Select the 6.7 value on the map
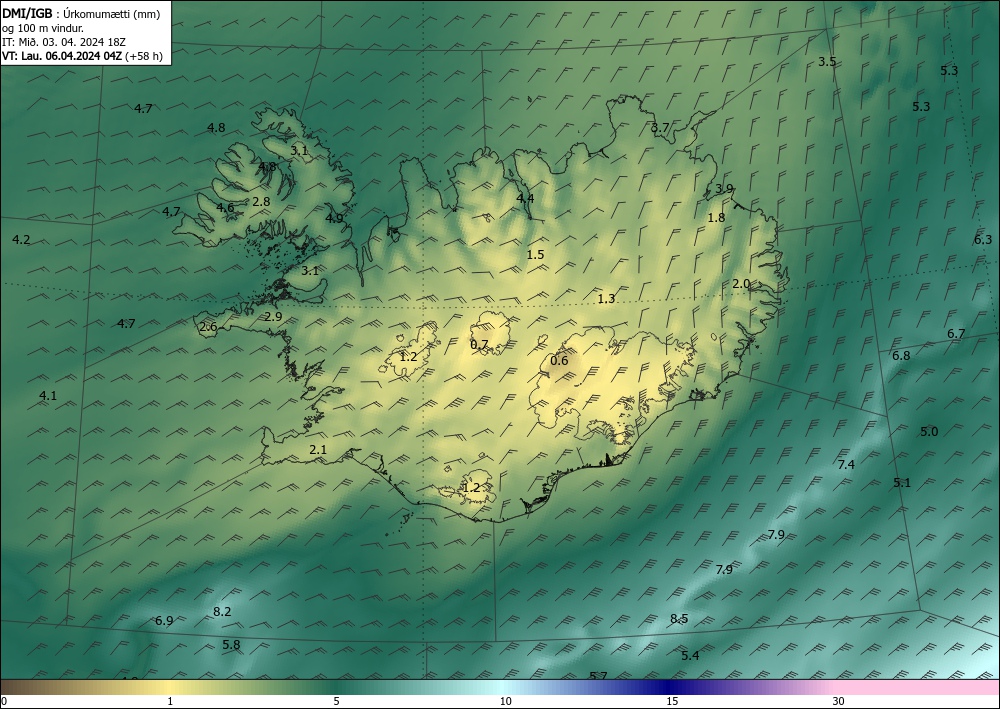The height and width of the screenshot is (709, 1000). point(956,333)
